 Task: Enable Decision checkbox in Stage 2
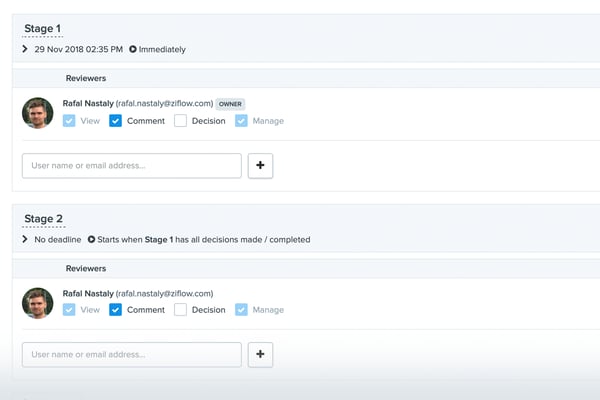point(181,310)
